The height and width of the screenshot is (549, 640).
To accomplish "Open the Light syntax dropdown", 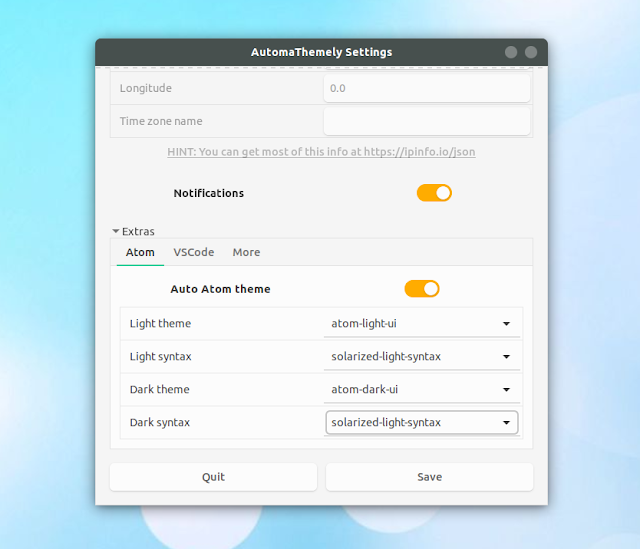I will 421,357.
